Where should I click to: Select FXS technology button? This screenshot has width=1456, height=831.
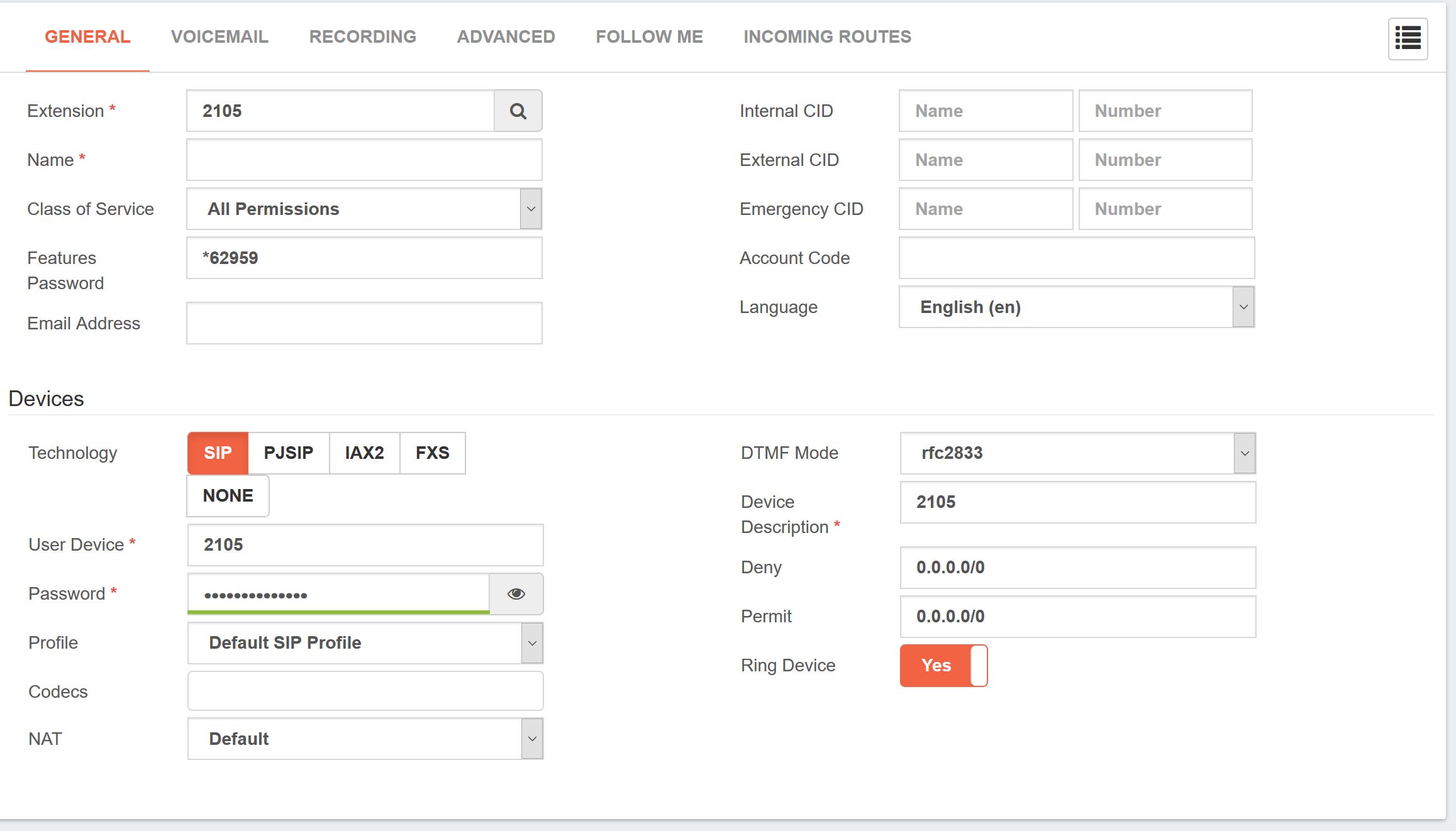point(432,453)
